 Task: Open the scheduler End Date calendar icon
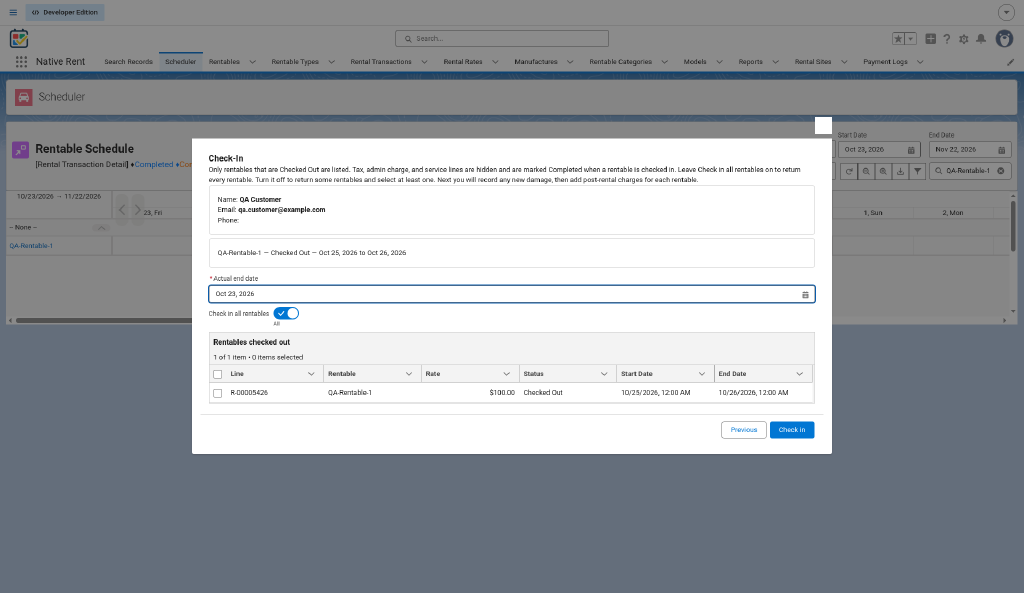[x=1001, y=150]
